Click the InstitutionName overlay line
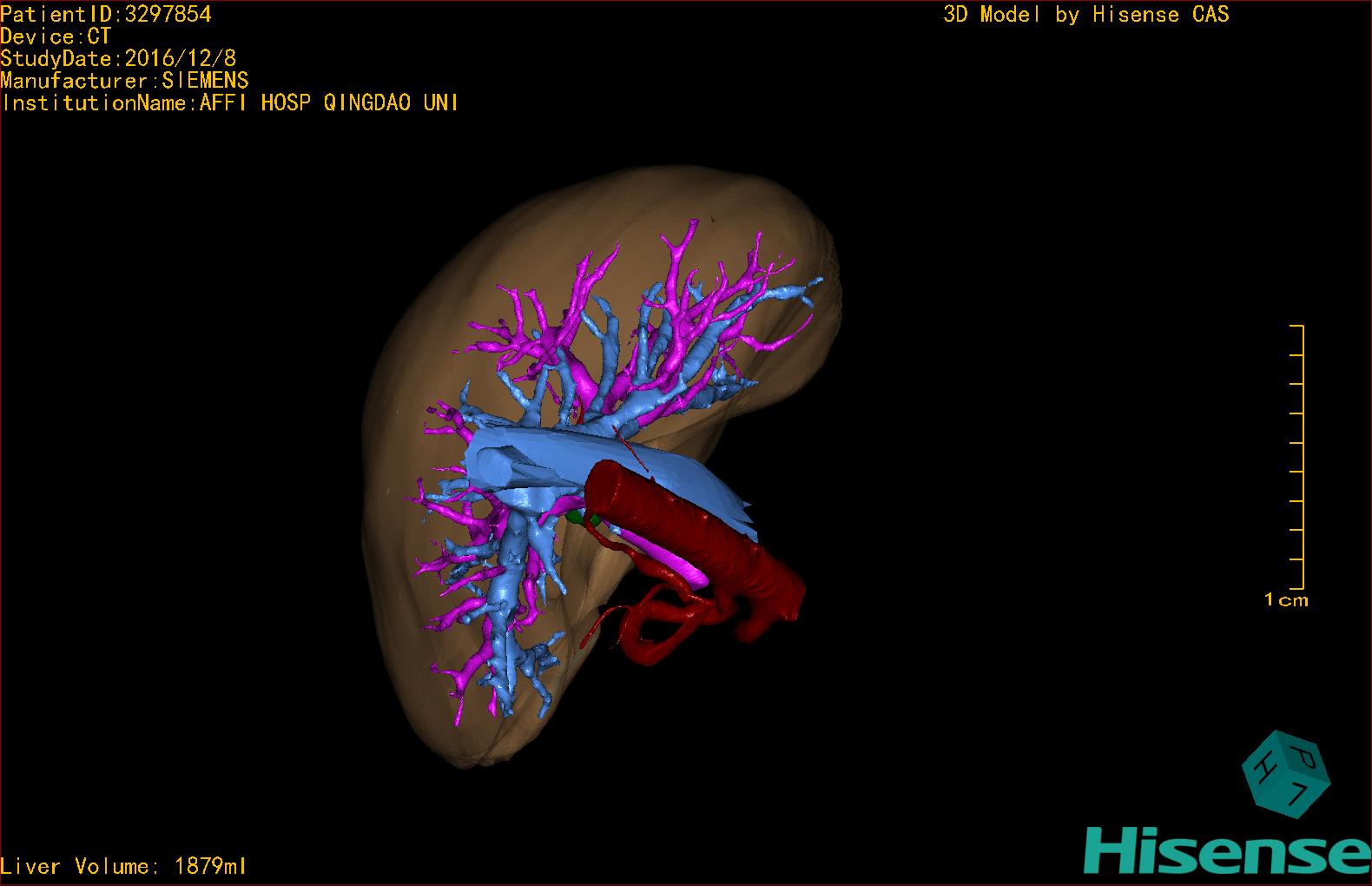 pos(229,102)
